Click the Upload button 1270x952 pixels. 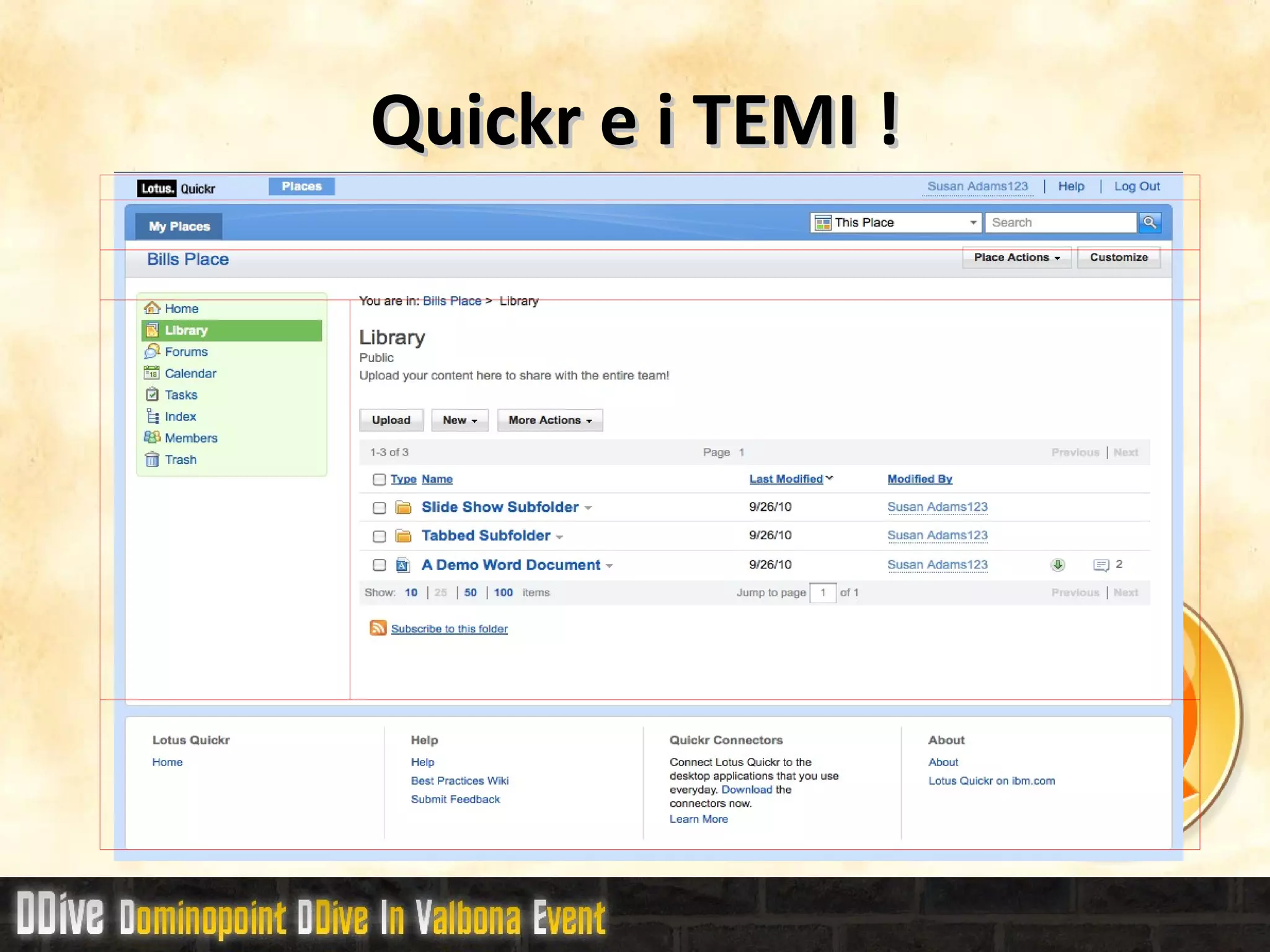pos(391,420)
